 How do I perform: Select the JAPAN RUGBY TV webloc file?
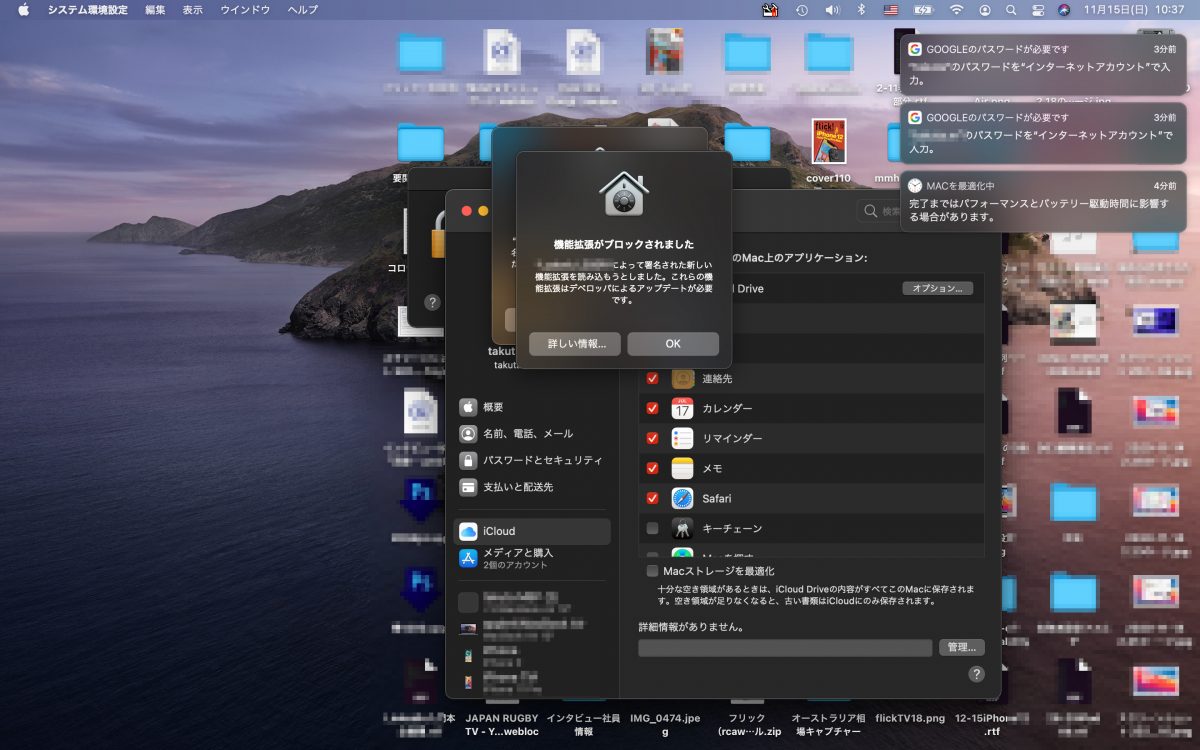tap(502, 725)
